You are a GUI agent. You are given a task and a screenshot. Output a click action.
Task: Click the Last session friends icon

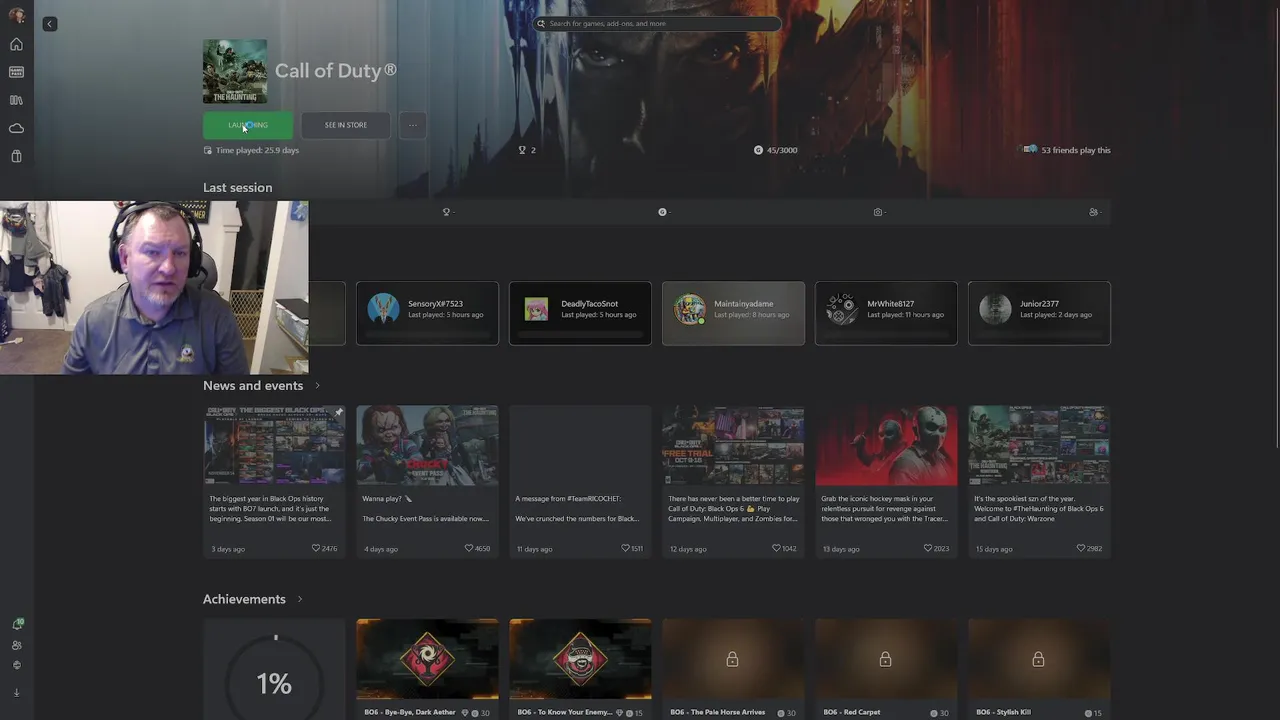(x=1093, y=212)
